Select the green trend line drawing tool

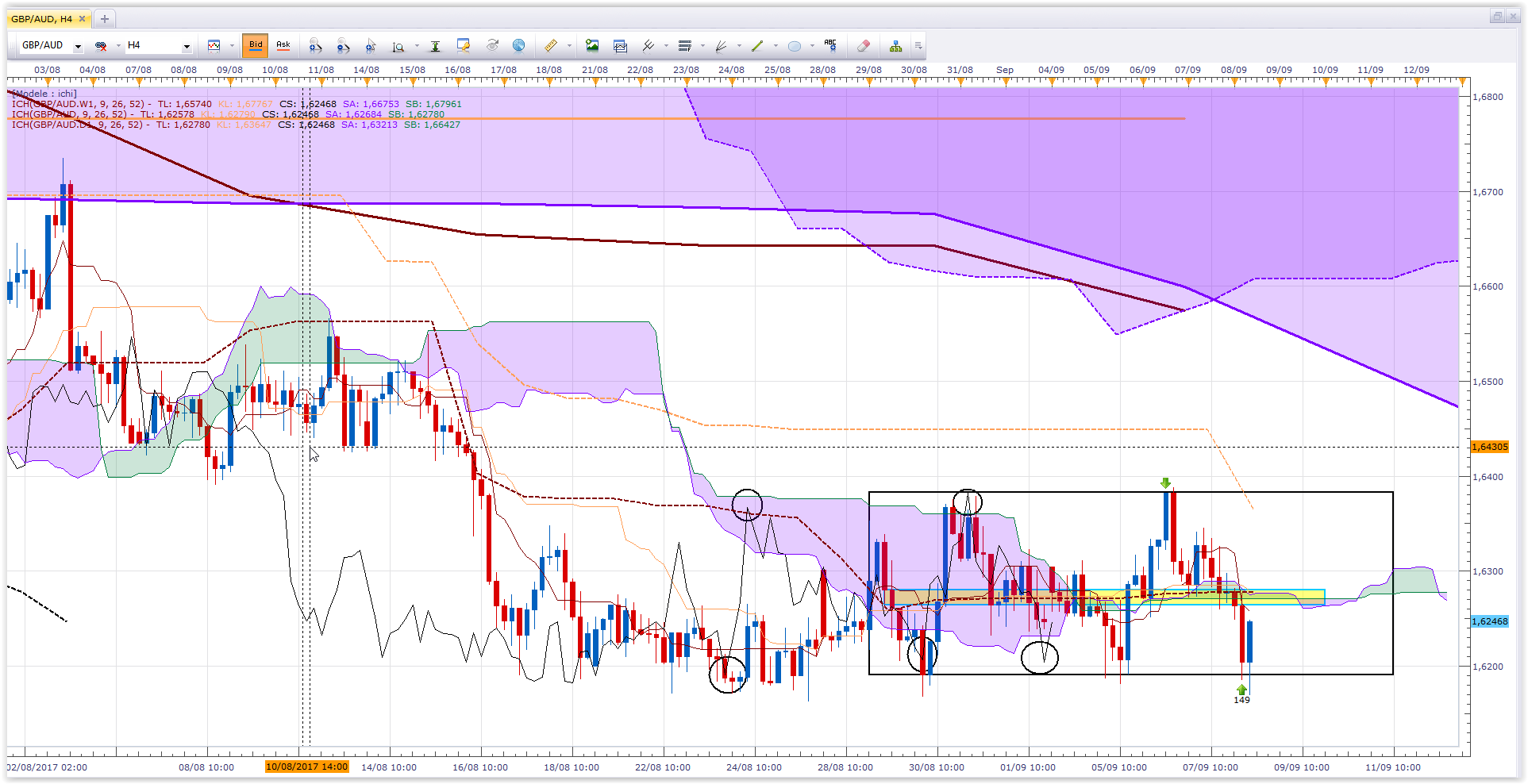pyautogui.click(x=757, y=46)
